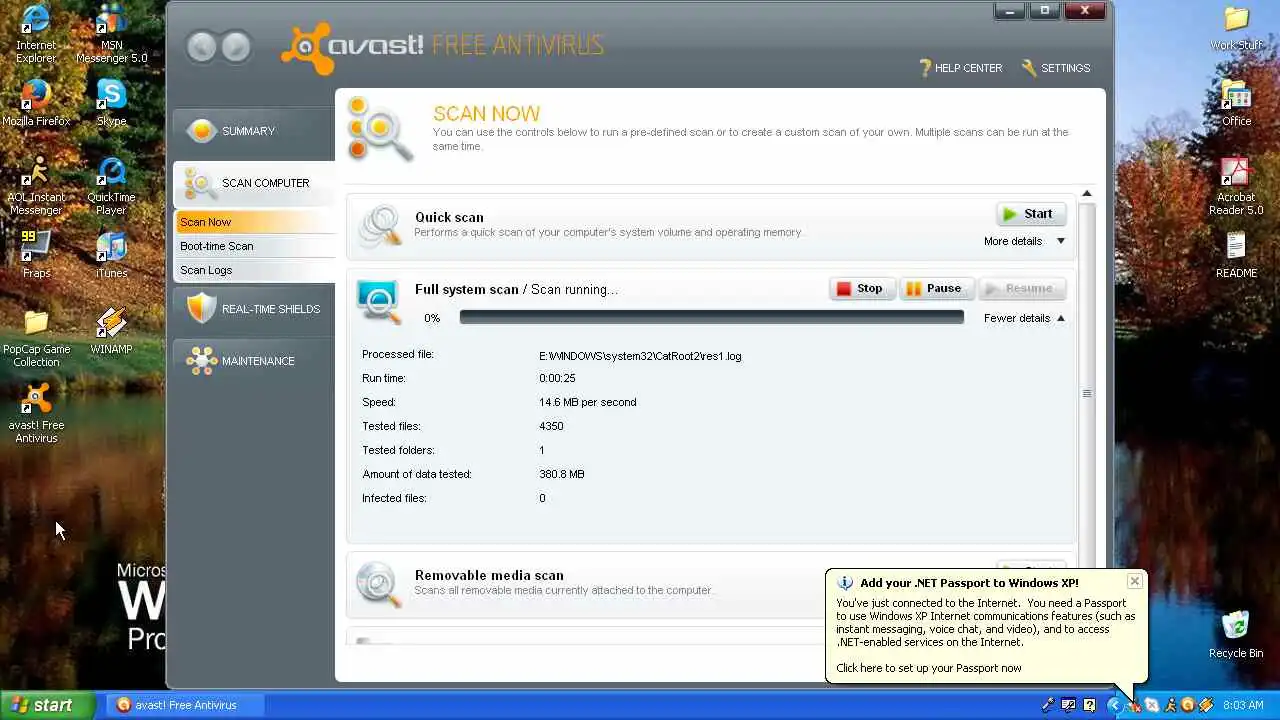Open Scan Logs
The height and width of the screenshot is (720, 1280).
255,270
